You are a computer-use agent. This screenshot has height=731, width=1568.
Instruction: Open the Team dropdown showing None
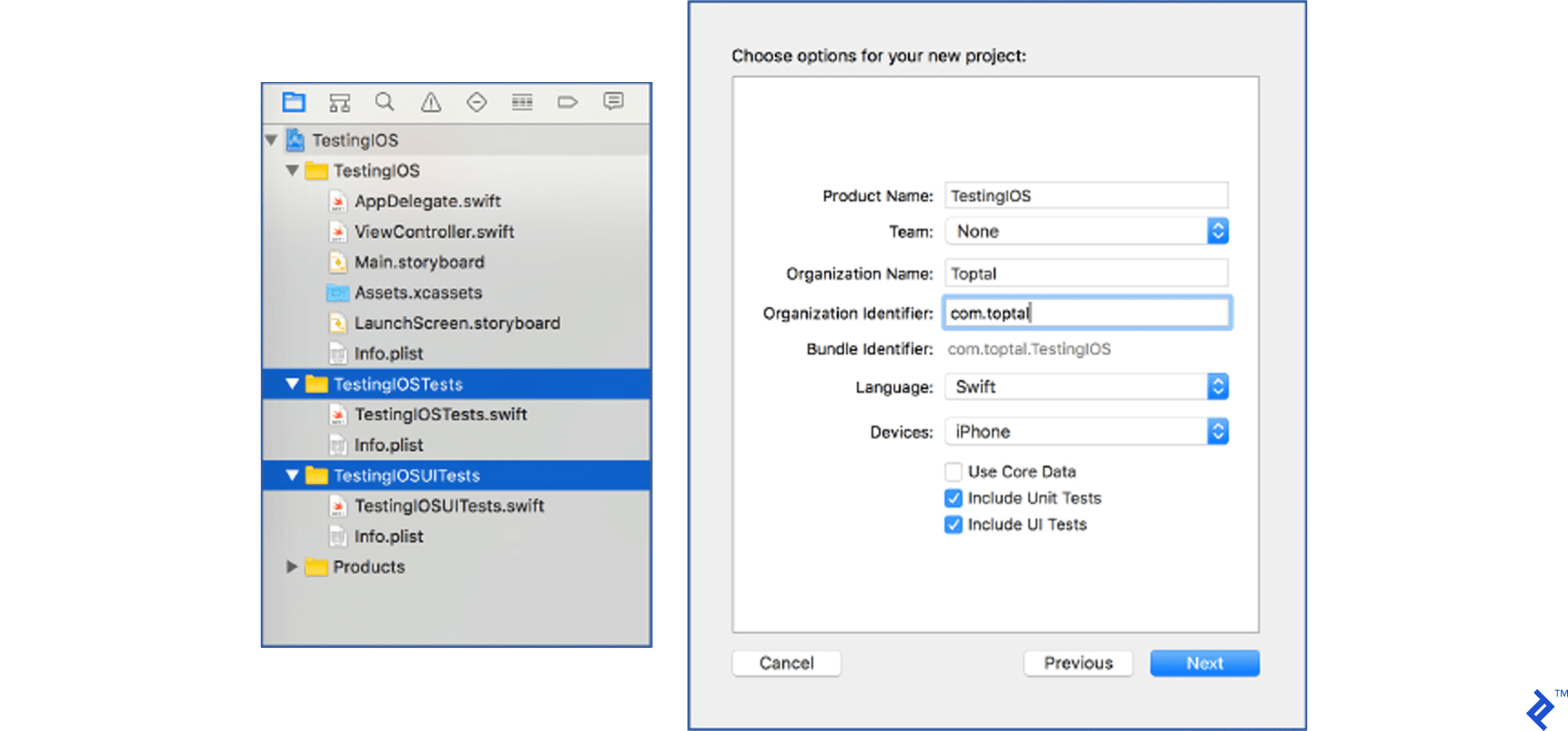tap(1087, 232)
